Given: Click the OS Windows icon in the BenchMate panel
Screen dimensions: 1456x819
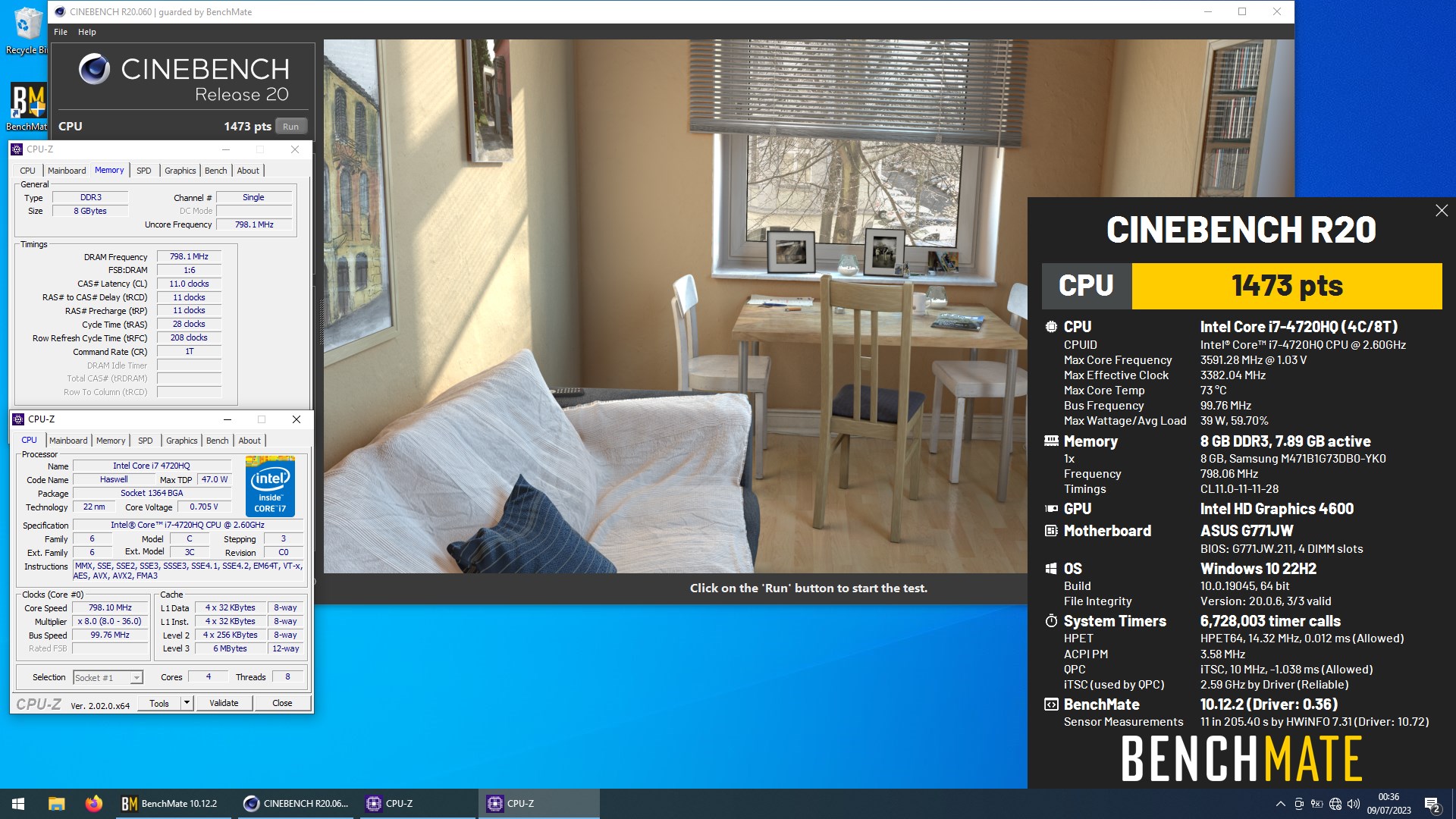Looking at the screenshot, I should pos(1051,569).
